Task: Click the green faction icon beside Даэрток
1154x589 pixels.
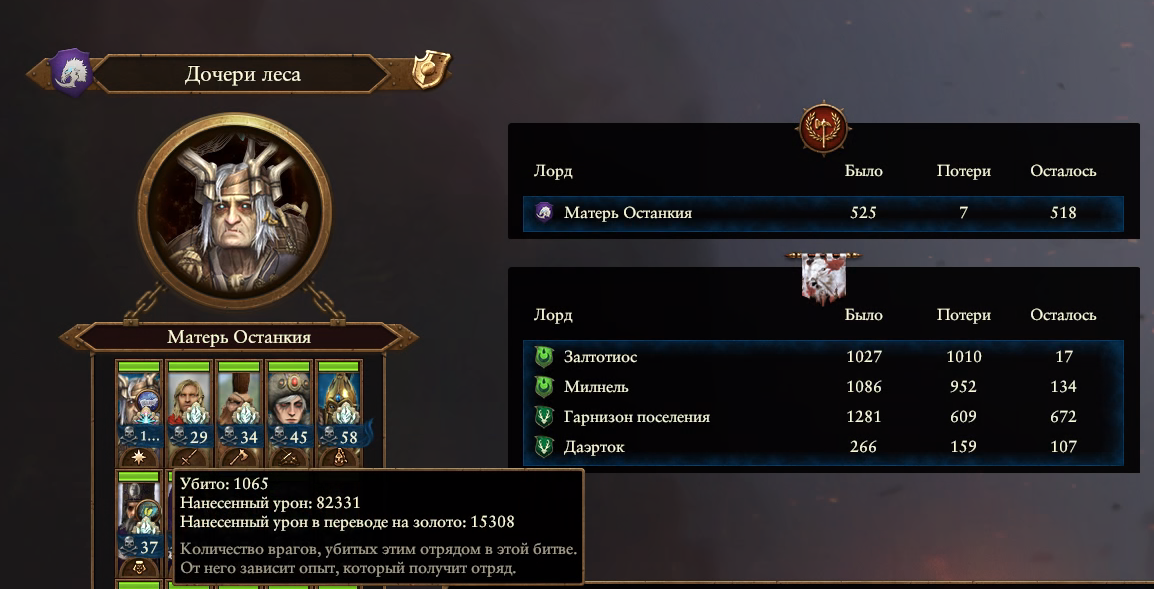Action: (x=544, y=447)
